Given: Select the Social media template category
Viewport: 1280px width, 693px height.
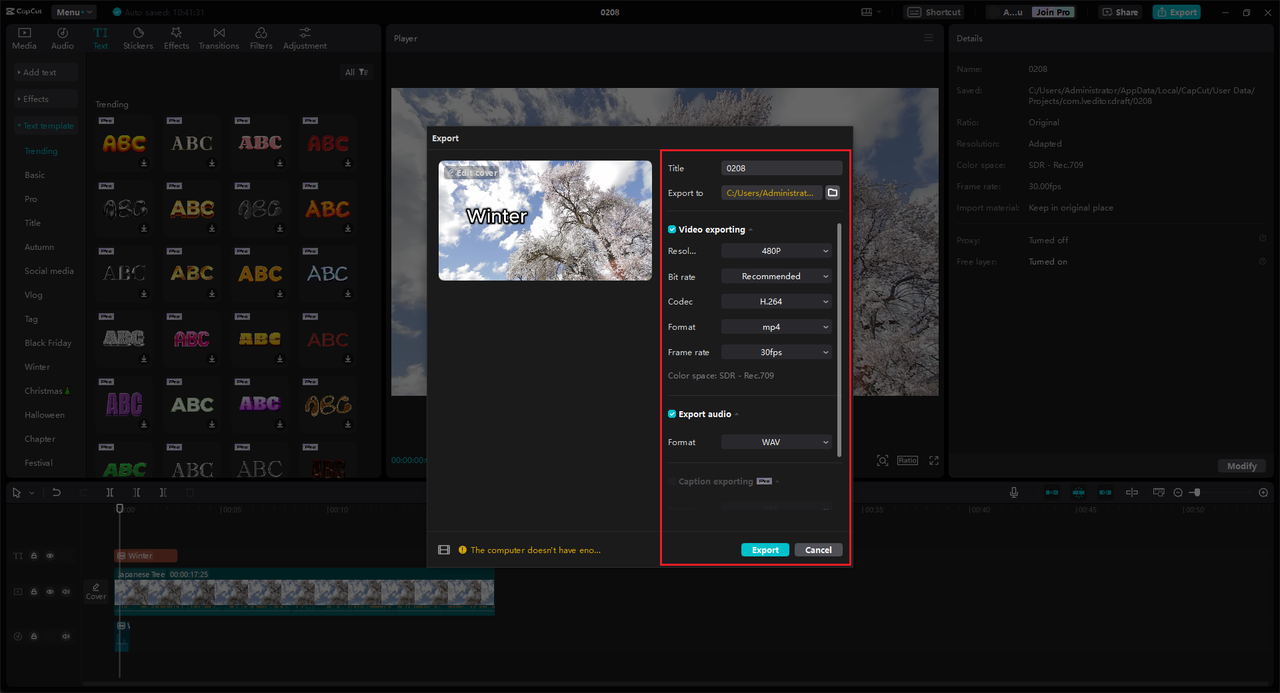Looking at the screenshot, I should [49, 271].
